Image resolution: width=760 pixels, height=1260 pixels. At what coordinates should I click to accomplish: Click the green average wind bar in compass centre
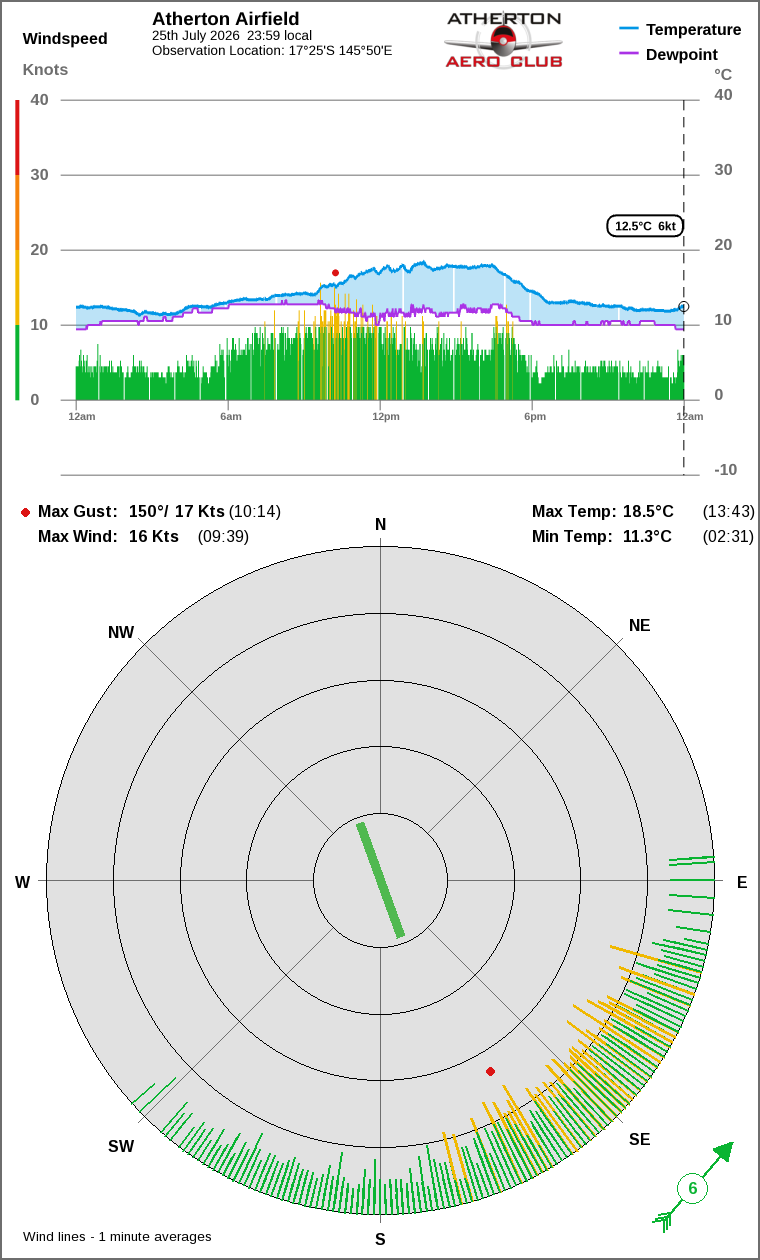click(380, 880)
